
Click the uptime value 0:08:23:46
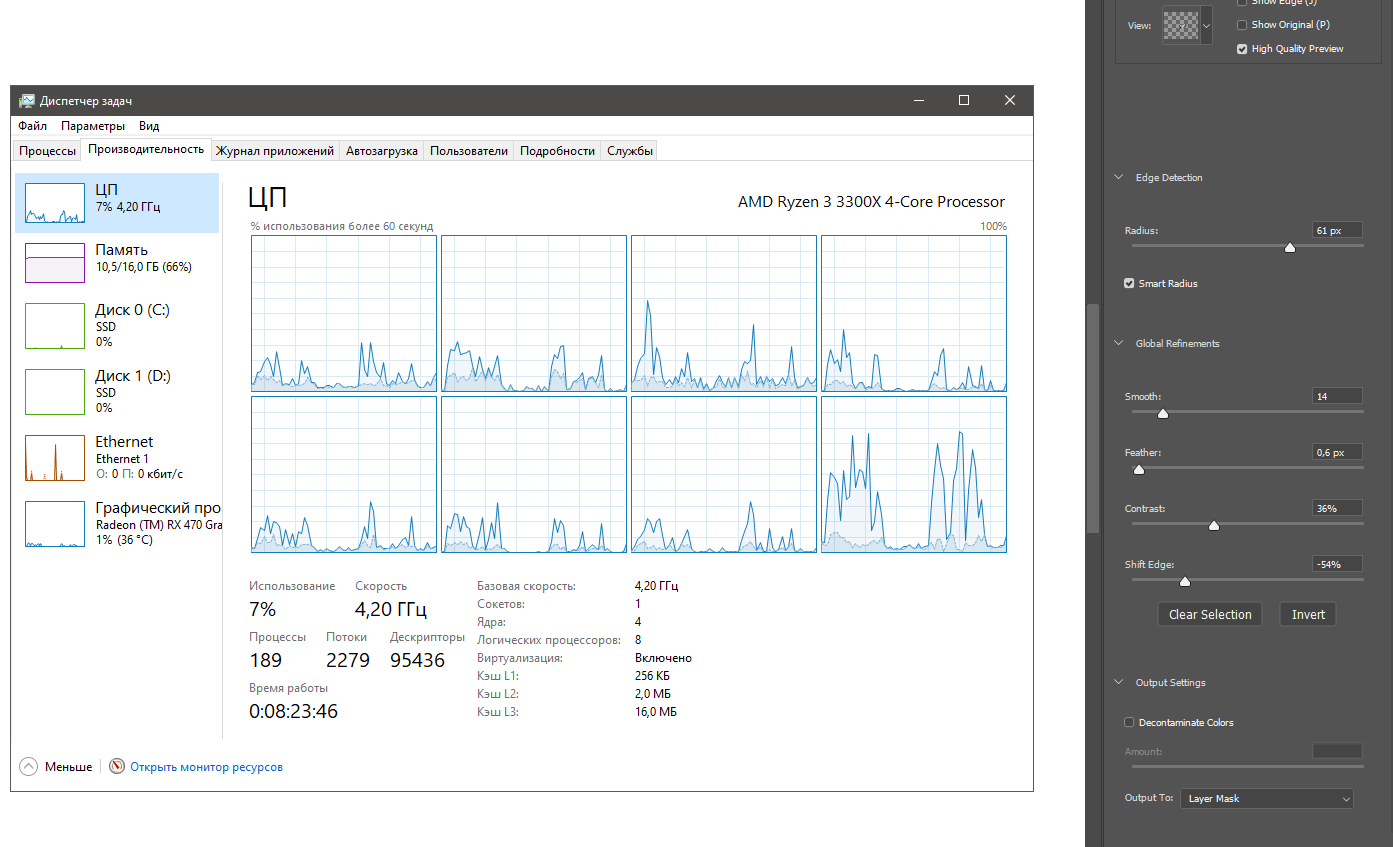(x=293, y=712)
